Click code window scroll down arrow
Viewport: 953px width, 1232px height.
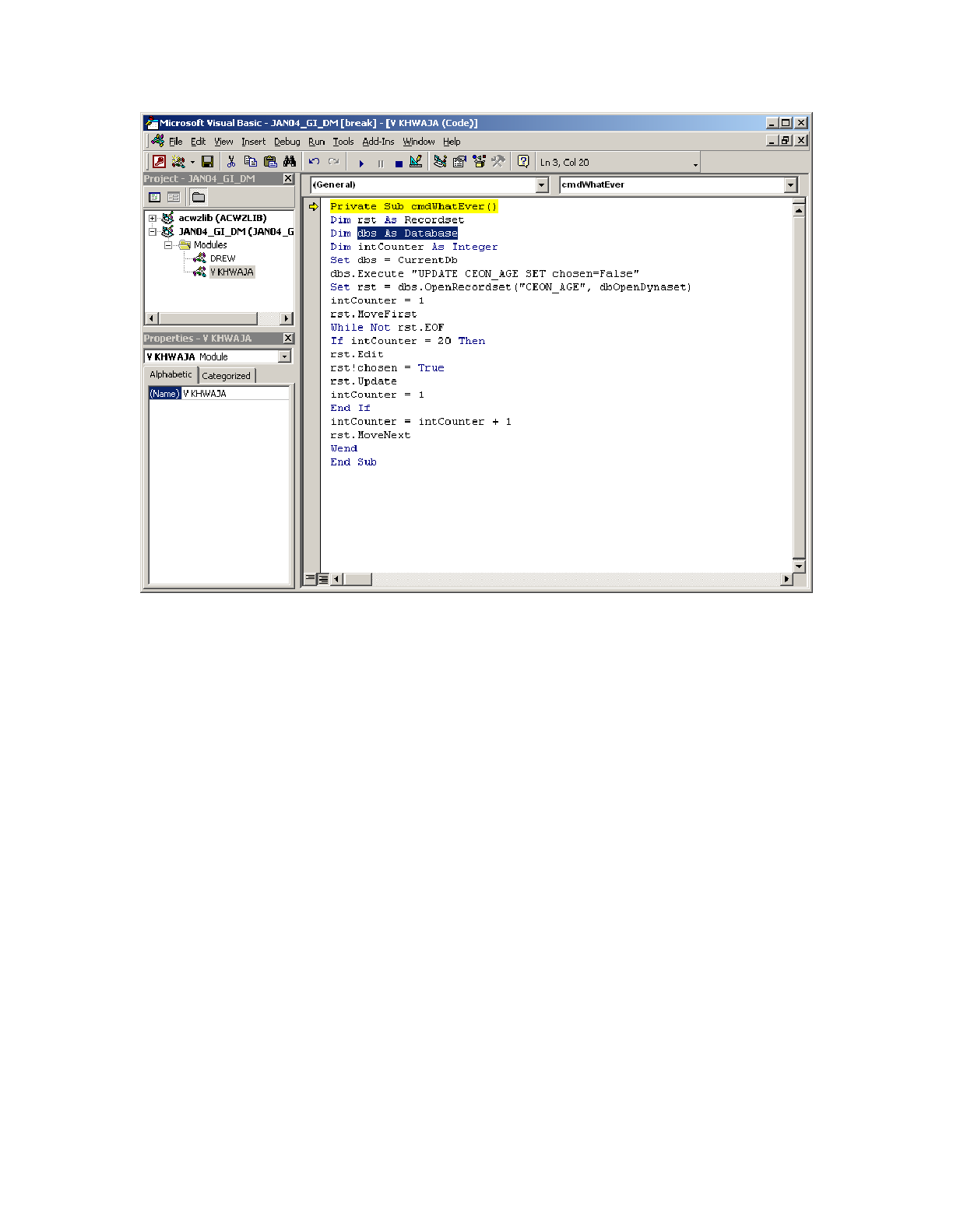(799, 567)
